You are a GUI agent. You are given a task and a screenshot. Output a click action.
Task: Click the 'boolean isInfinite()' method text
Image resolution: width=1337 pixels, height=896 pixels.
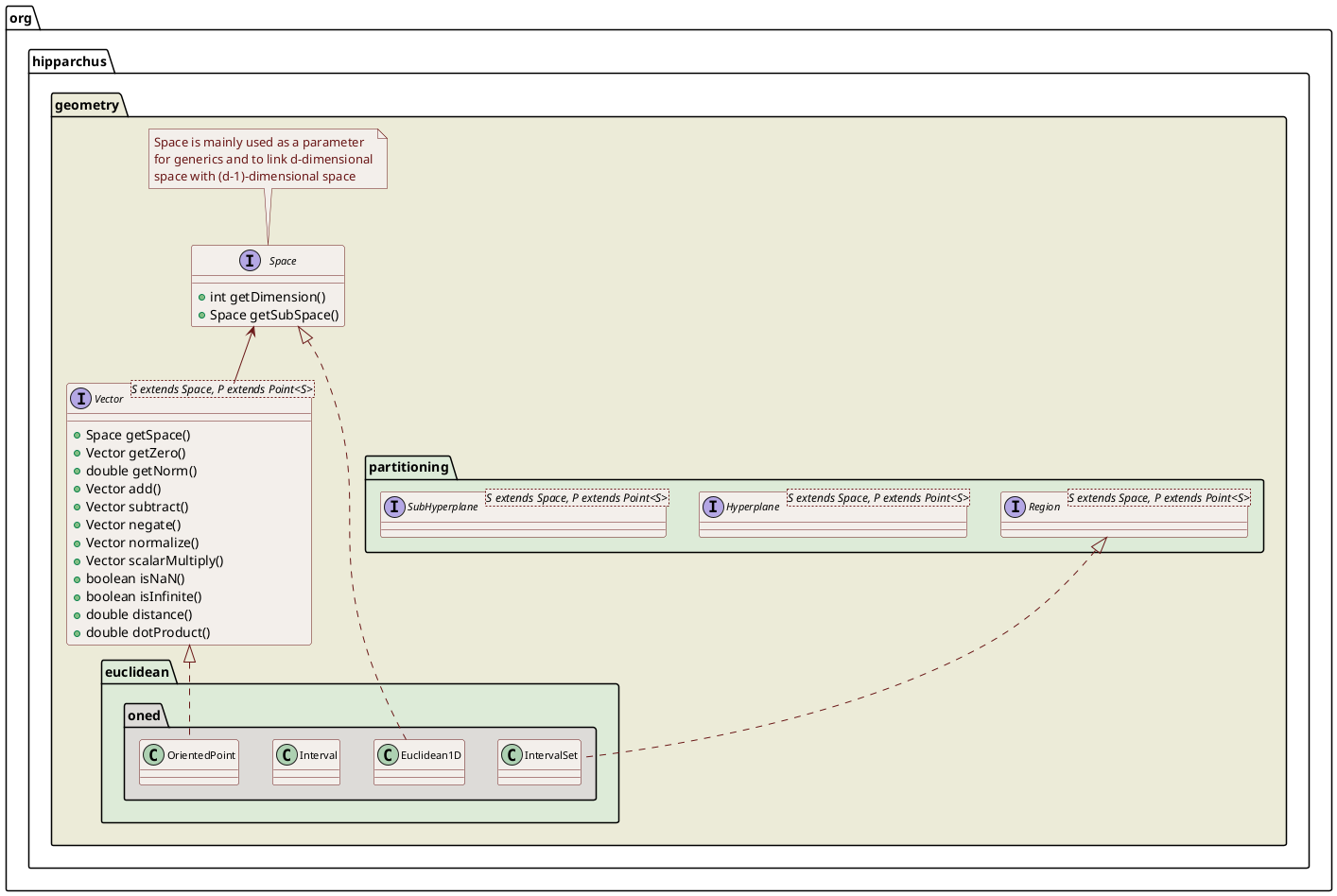coord(144,597)
